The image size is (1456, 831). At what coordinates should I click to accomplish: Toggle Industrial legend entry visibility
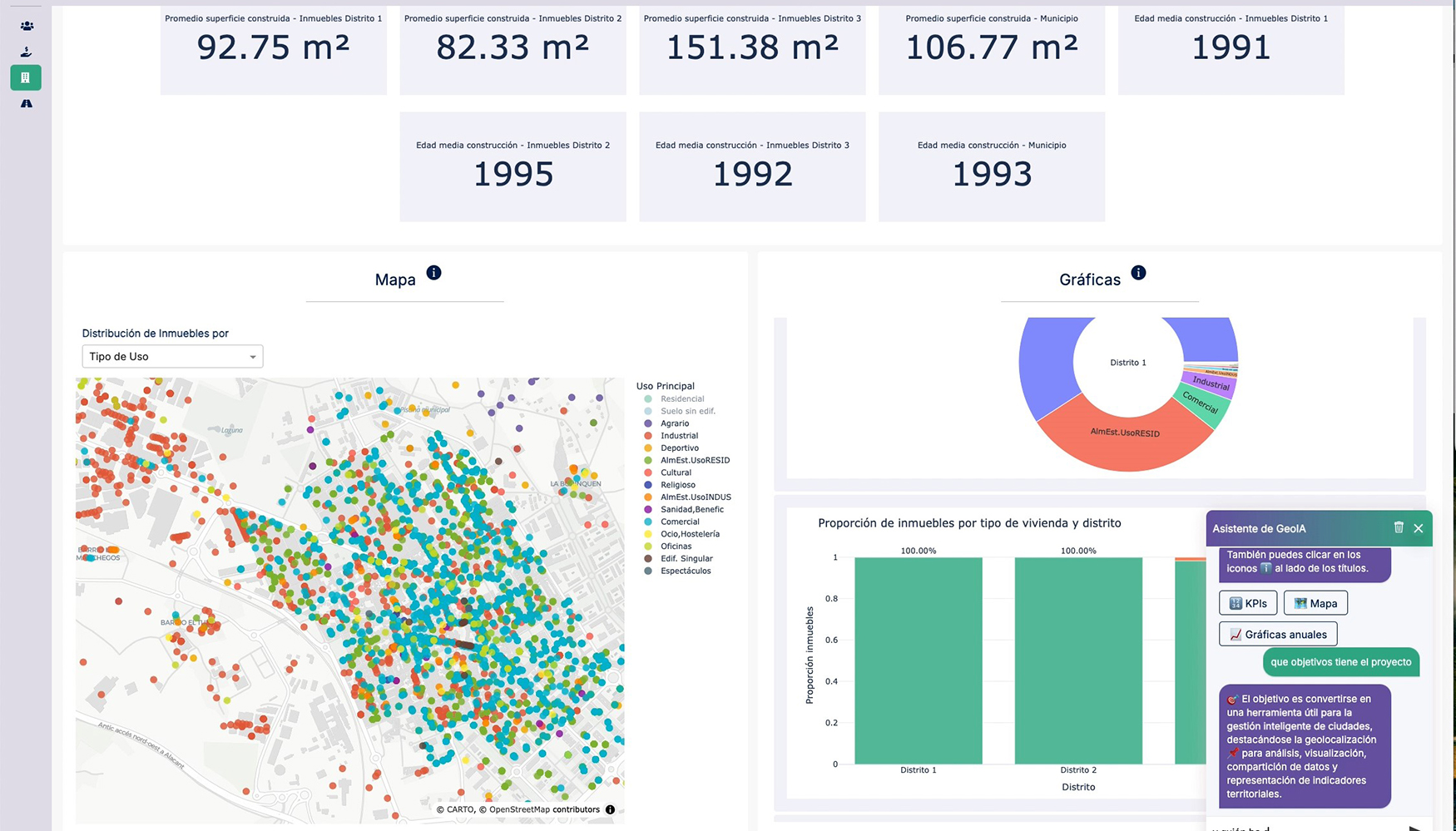pos(679,436)
